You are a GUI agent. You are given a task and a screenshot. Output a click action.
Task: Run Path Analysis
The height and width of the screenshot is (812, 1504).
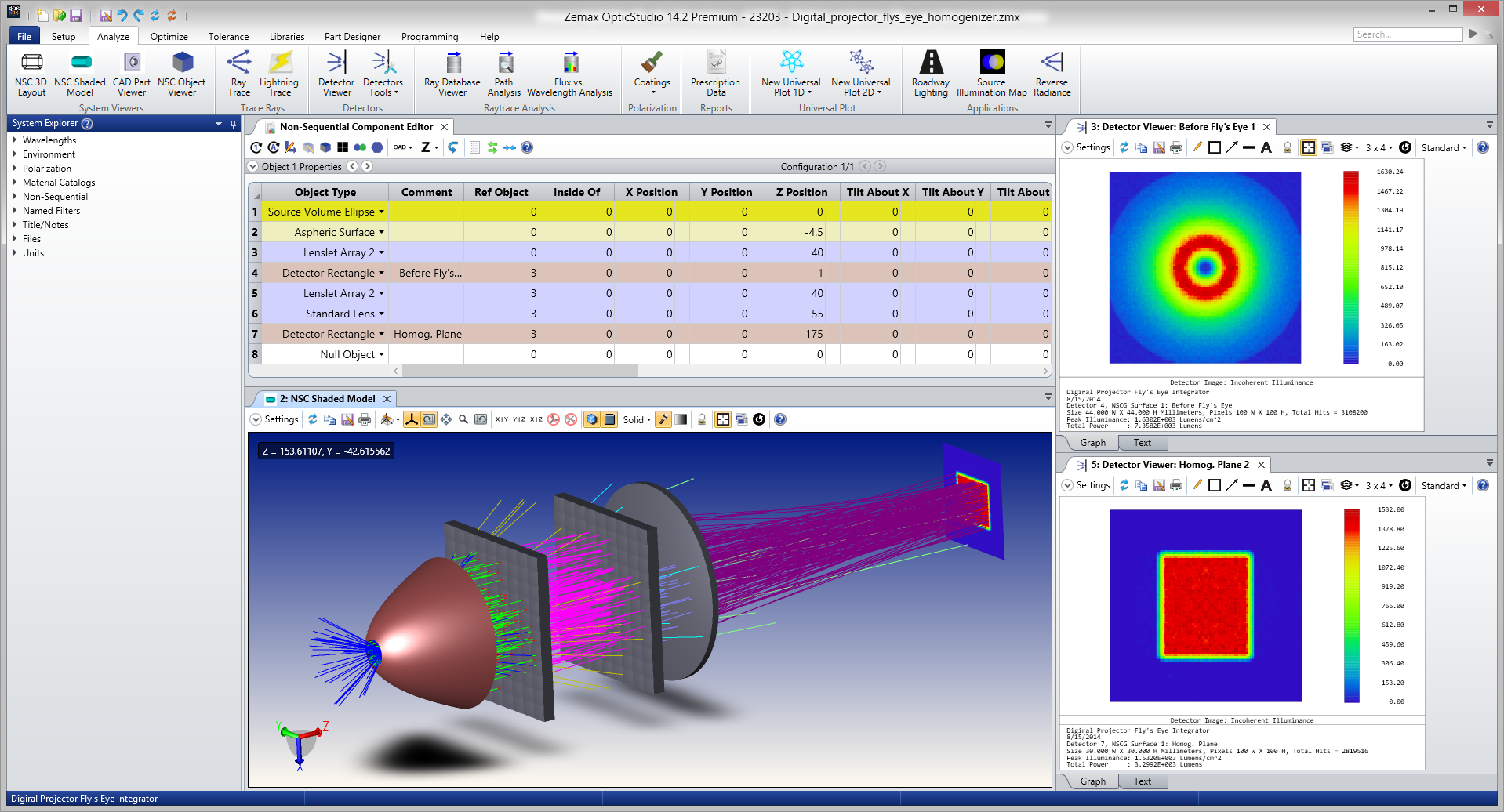(x=504, y=74)
